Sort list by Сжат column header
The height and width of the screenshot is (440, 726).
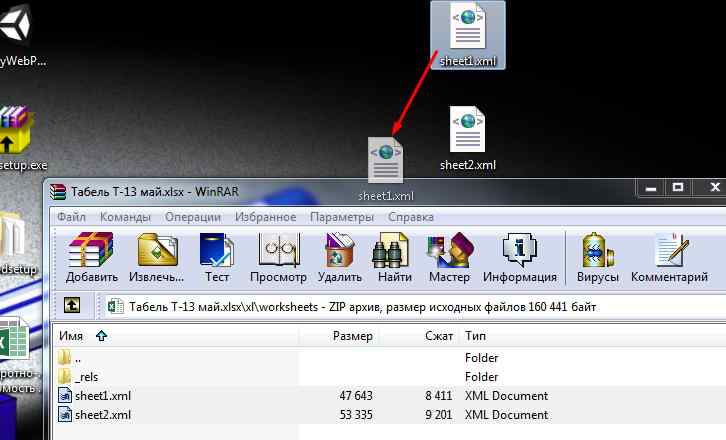point(438,336)
